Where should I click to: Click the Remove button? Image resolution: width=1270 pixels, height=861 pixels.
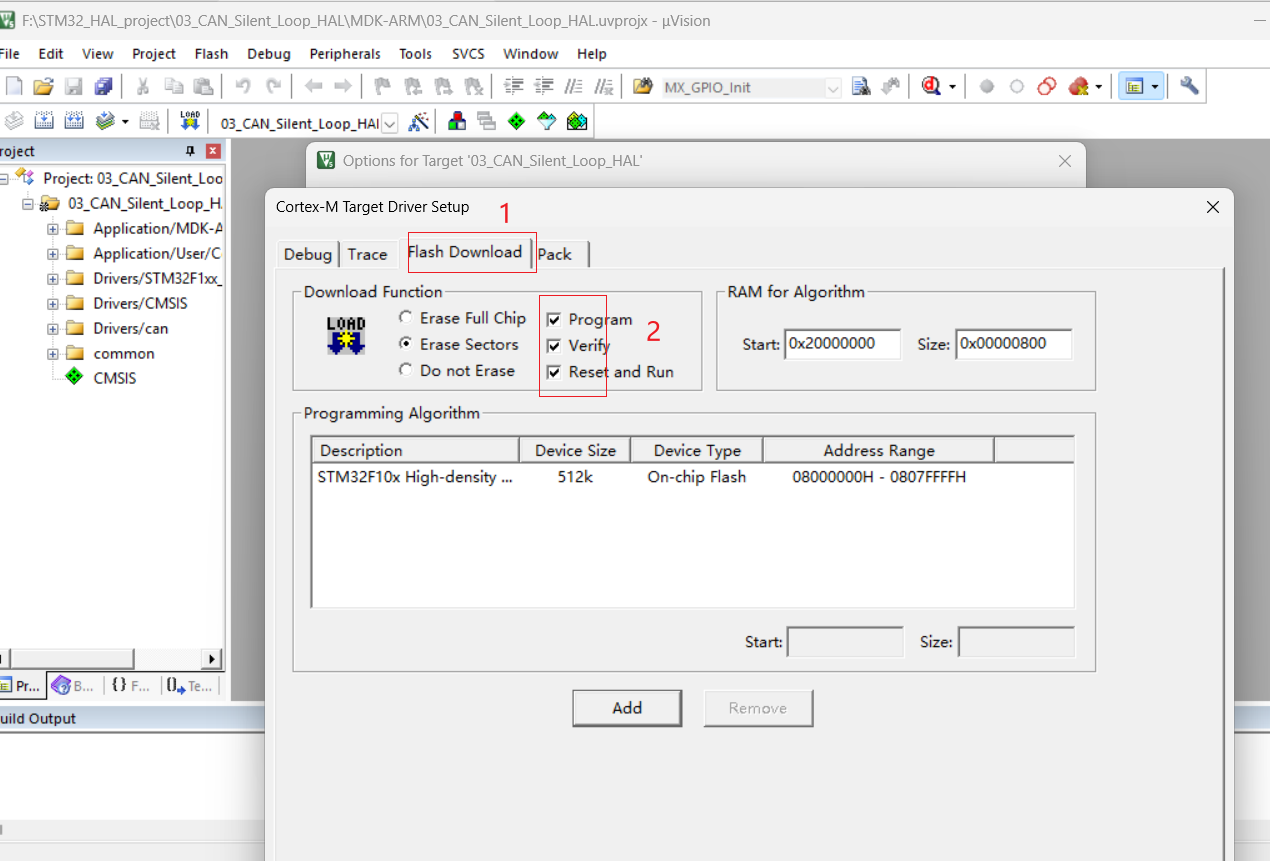758,708
